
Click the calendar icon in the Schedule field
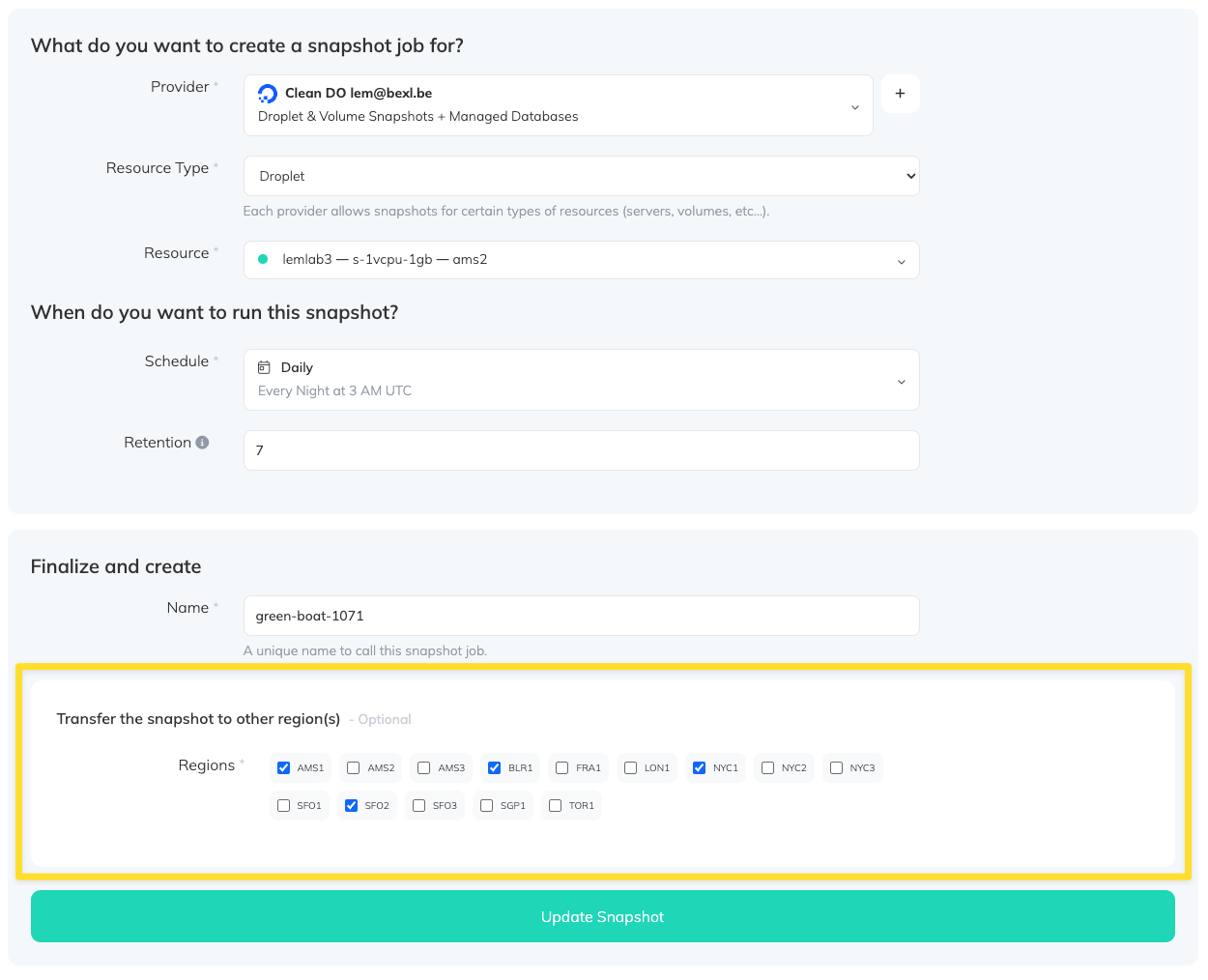coord(266,367)
